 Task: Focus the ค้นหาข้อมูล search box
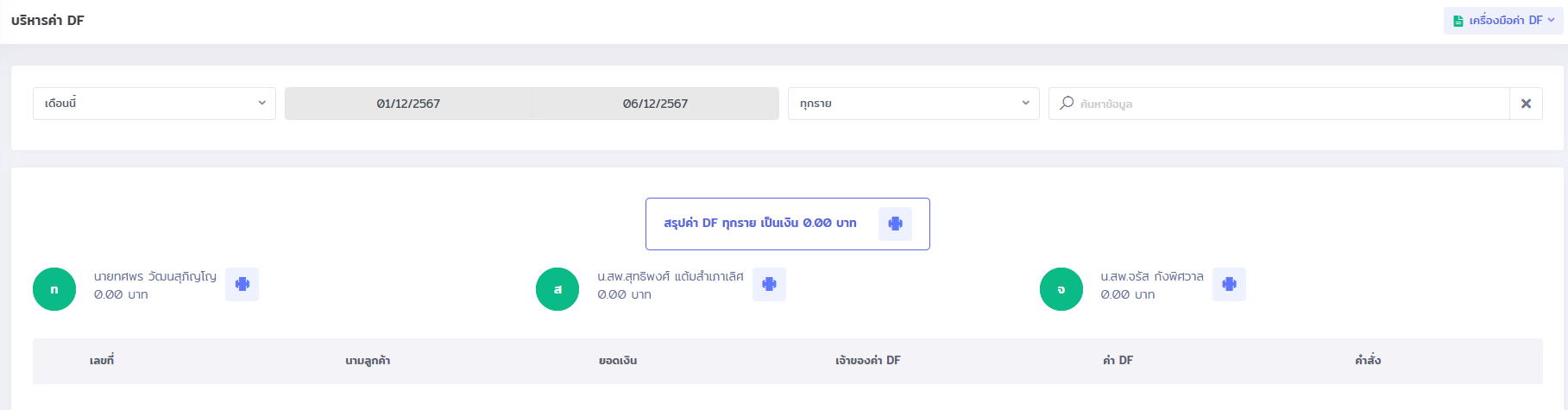[1286, 104]
